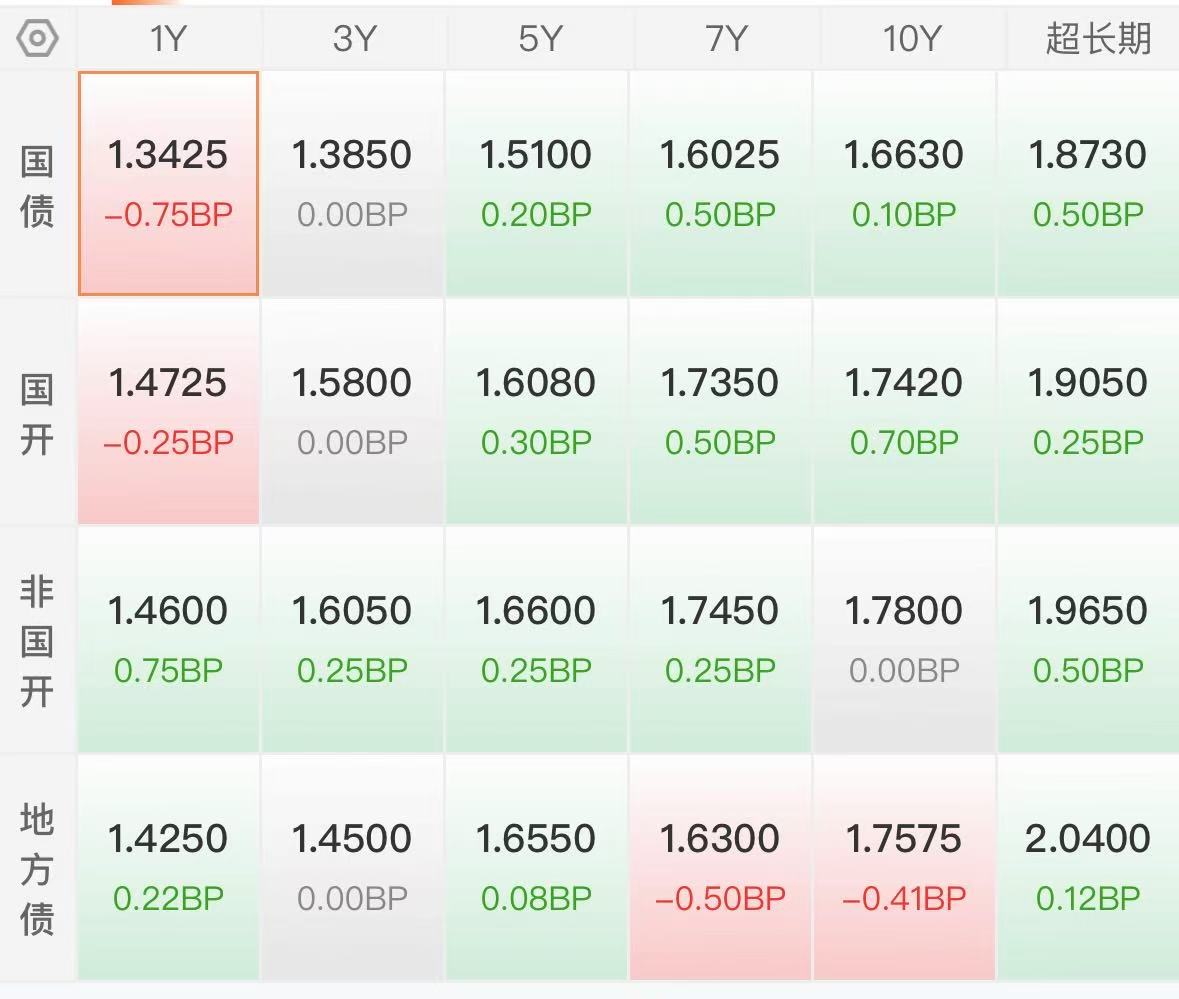1179x999 pixels.
Task: Open the hexagon settings icon
Action: pos(37,38)
